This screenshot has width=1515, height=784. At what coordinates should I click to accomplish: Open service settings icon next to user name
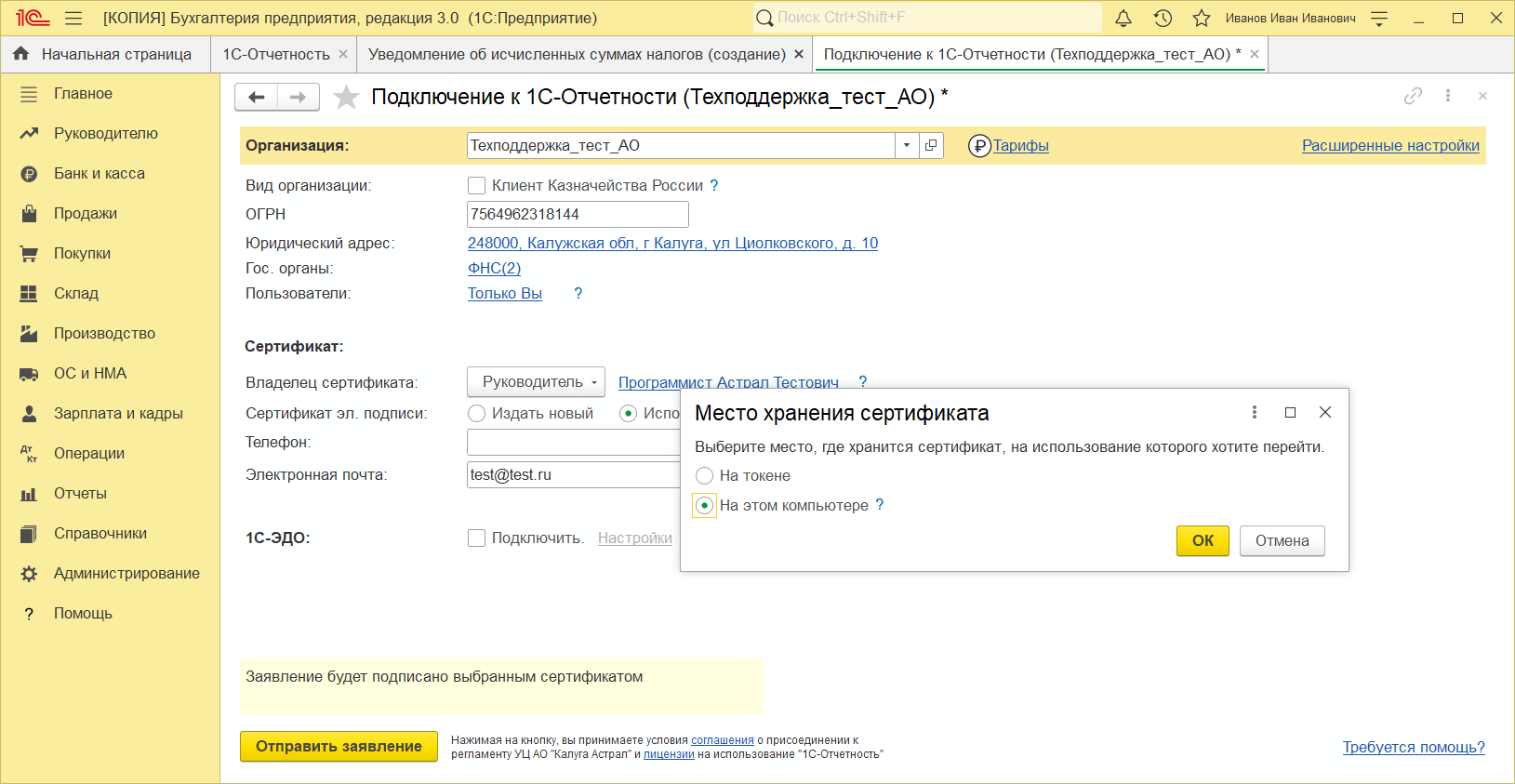pyautogui.click(x=1379, y=18)
